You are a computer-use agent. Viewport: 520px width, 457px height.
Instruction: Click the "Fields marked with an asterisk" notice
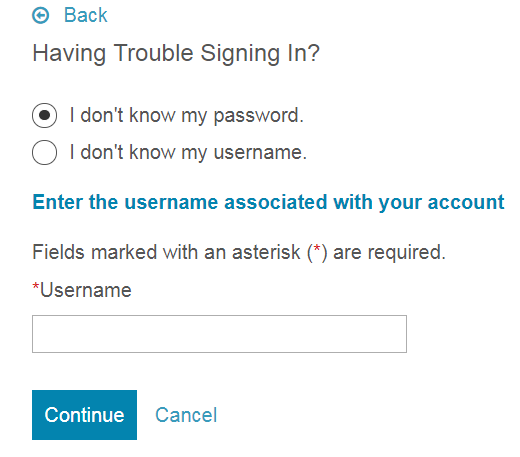point(239,252)
